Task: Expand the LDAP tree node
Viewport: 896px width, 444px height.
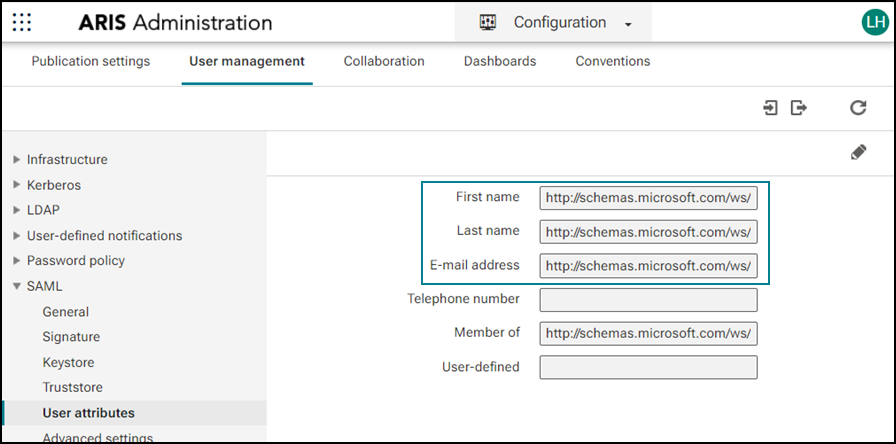Action: click(x=17, y=210)
